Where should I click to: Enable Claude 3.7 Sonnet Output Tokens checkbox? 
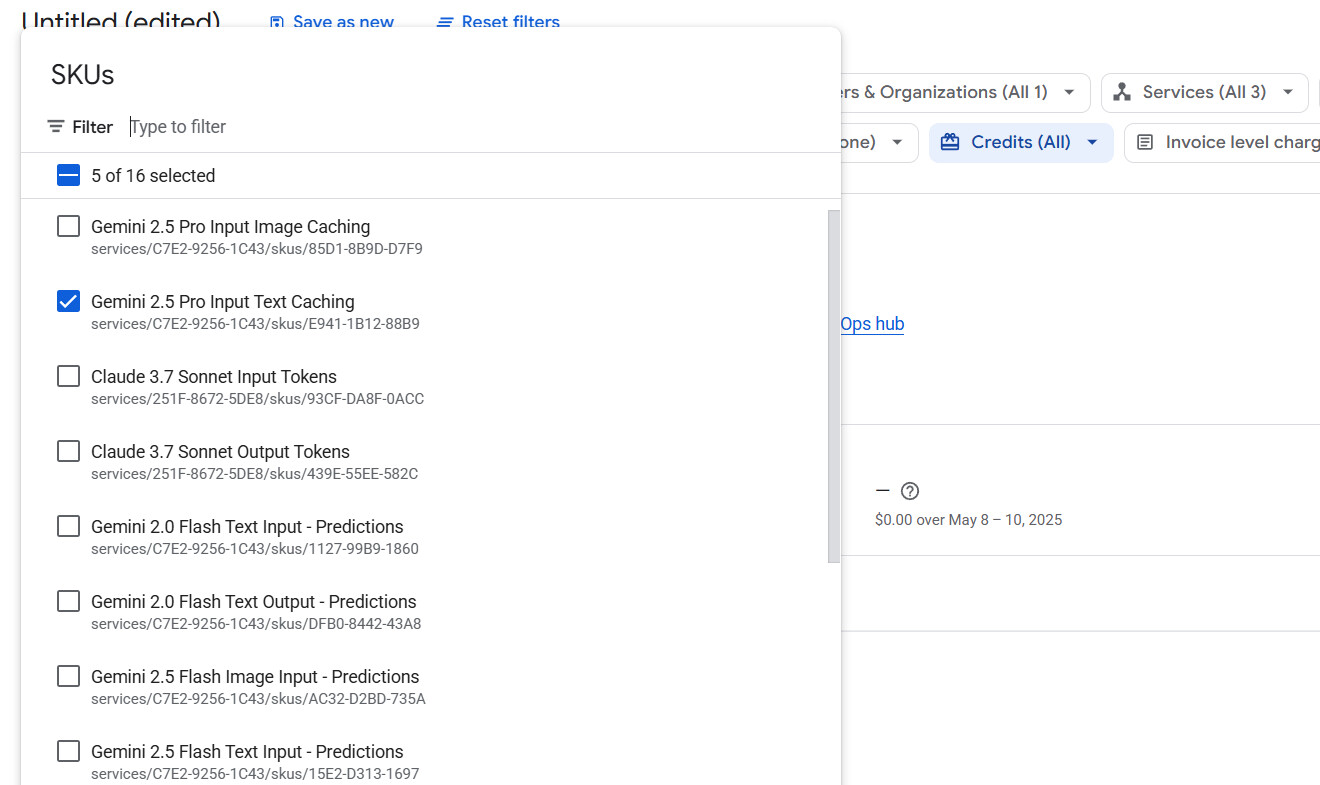coord(68,451)
